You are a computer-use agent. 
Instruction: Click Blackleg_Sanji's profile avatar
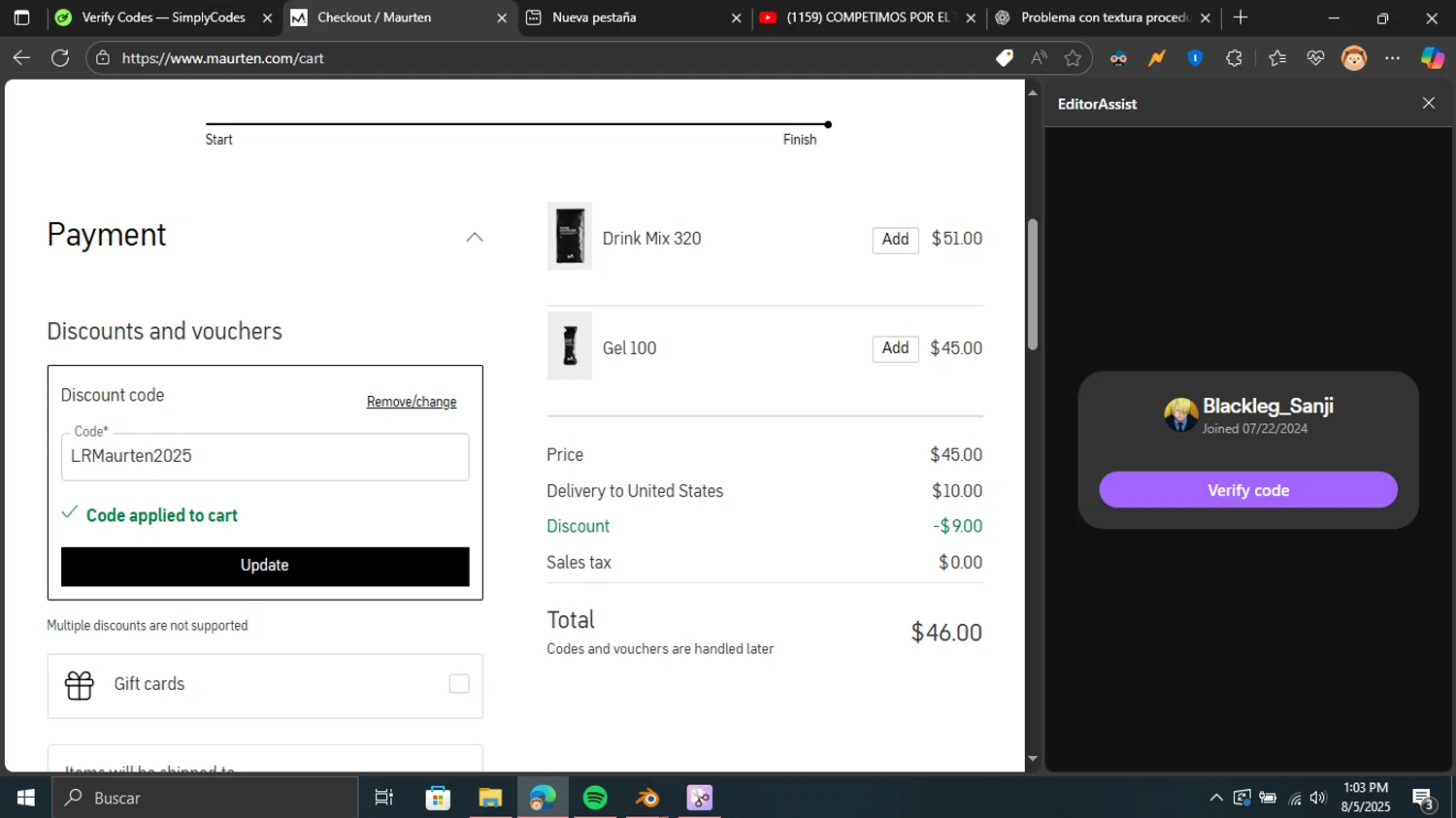pos(1180,415)
